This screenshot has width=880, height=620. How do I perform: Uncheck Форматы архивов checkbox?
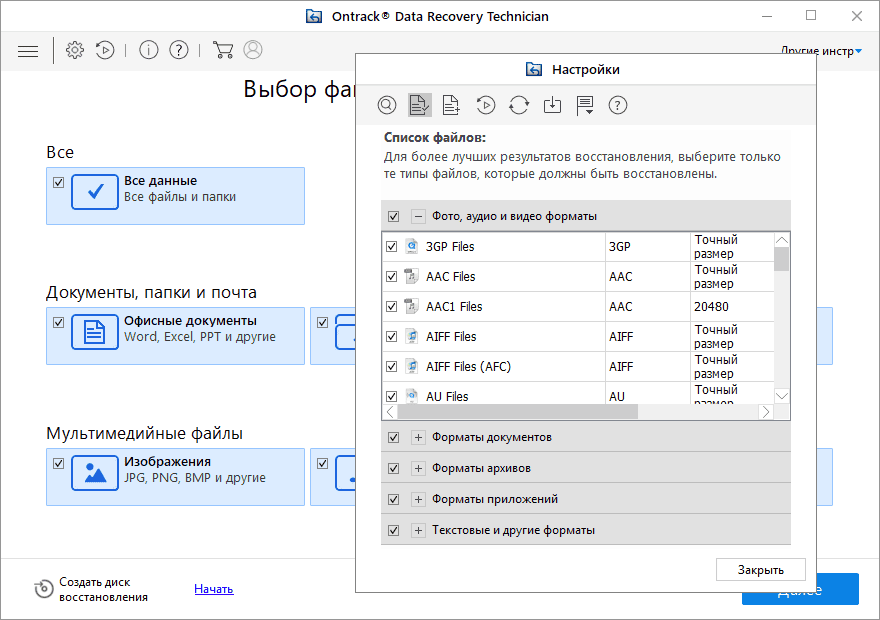coord(393,469)
